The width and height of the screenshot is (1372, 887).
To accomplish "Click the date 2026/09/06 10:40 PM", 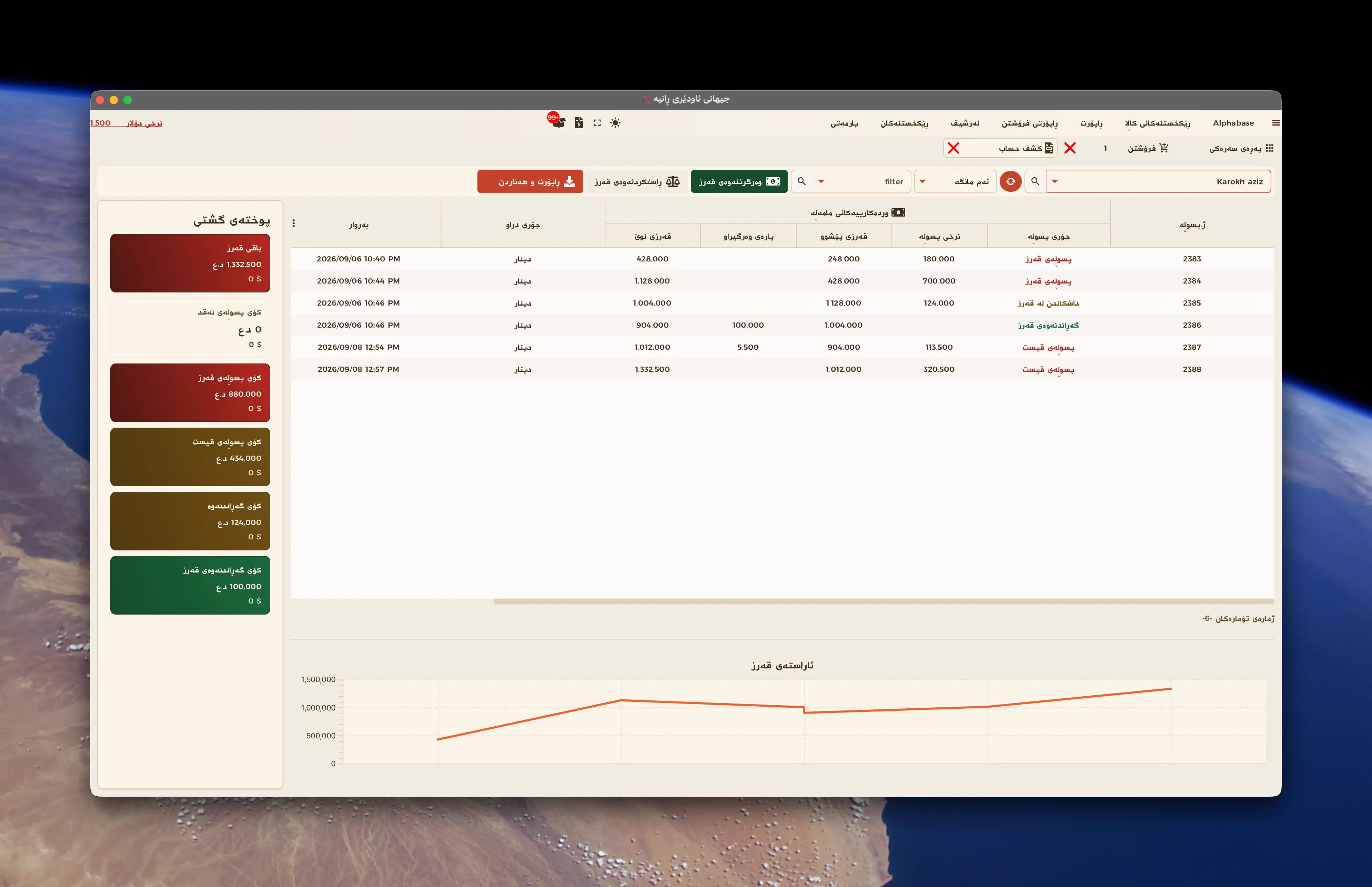I will (358, 259).
